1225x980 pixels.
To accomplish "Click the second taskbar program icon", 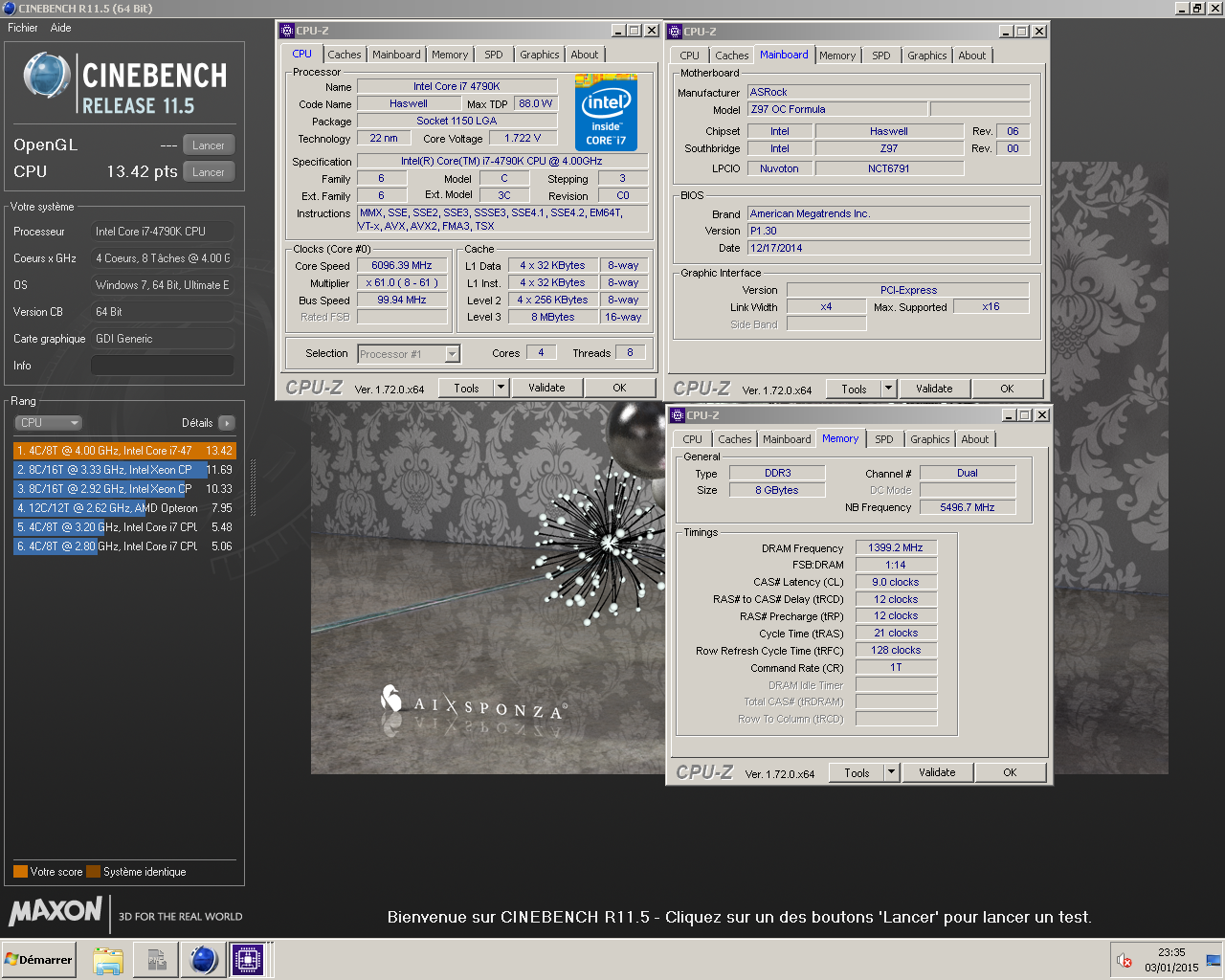I will click(x=156, y=960).
